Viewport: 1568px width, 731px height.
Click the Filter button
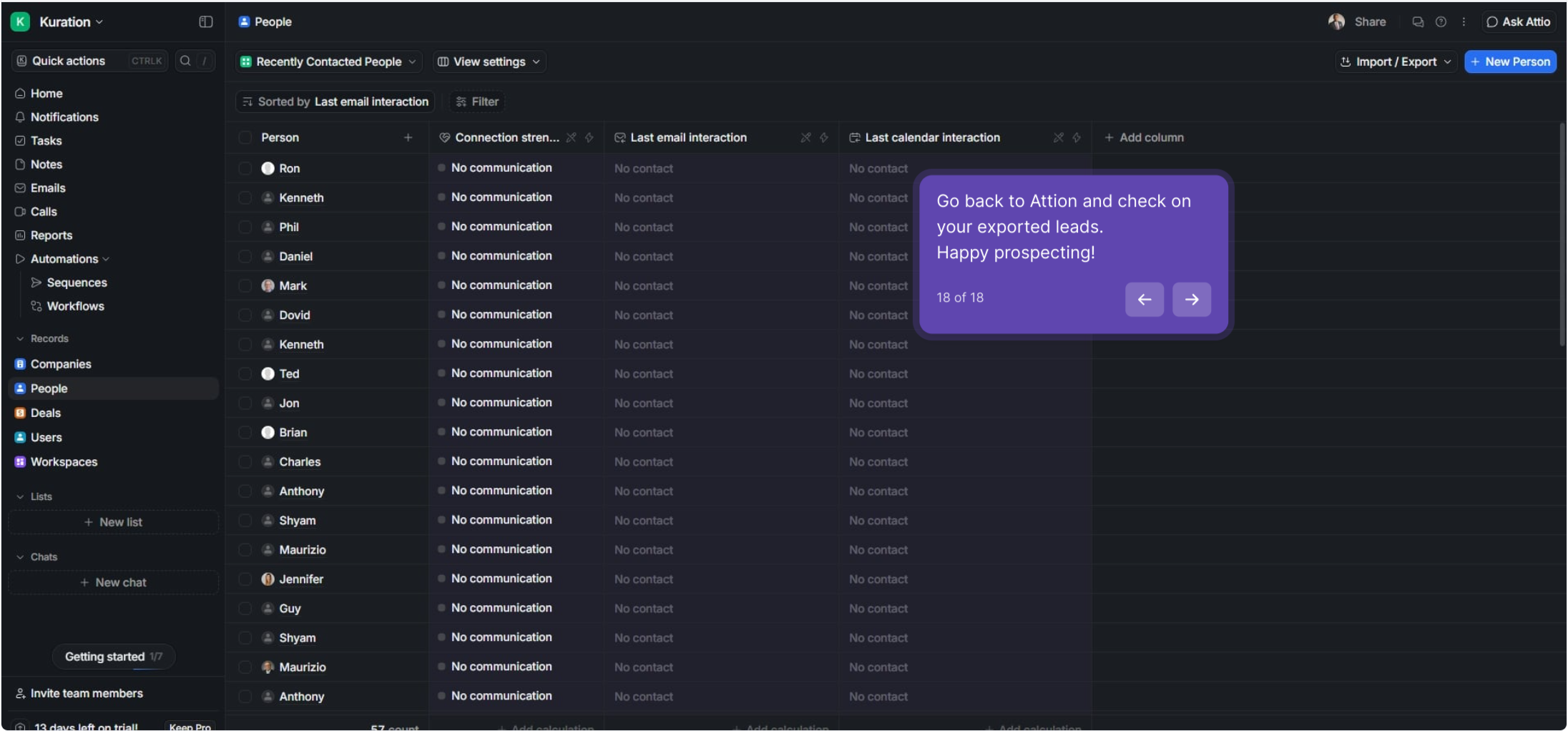point(477,102)
